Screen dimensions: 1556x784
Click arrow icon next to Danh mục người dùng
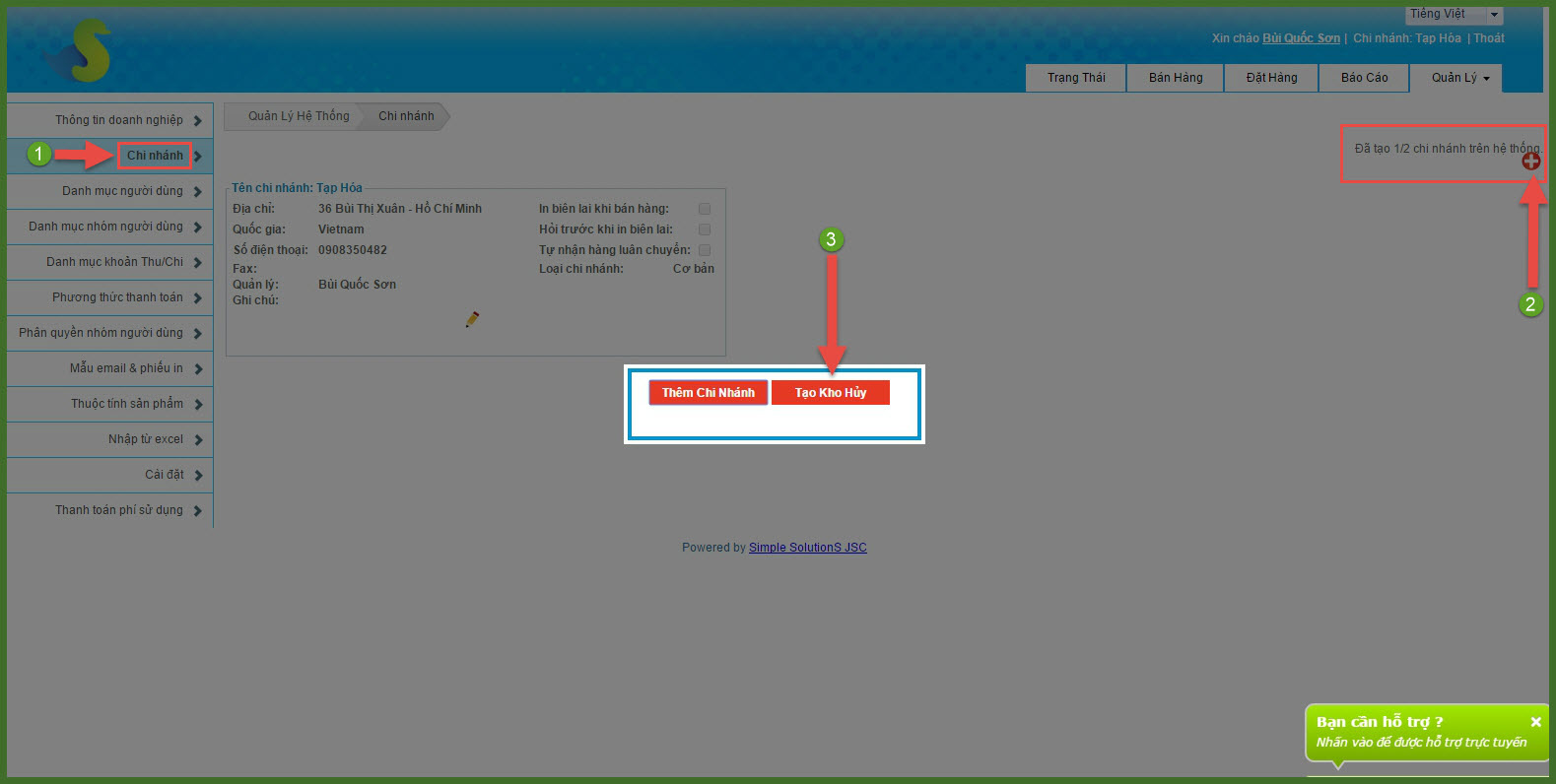[x=198, y=192]
